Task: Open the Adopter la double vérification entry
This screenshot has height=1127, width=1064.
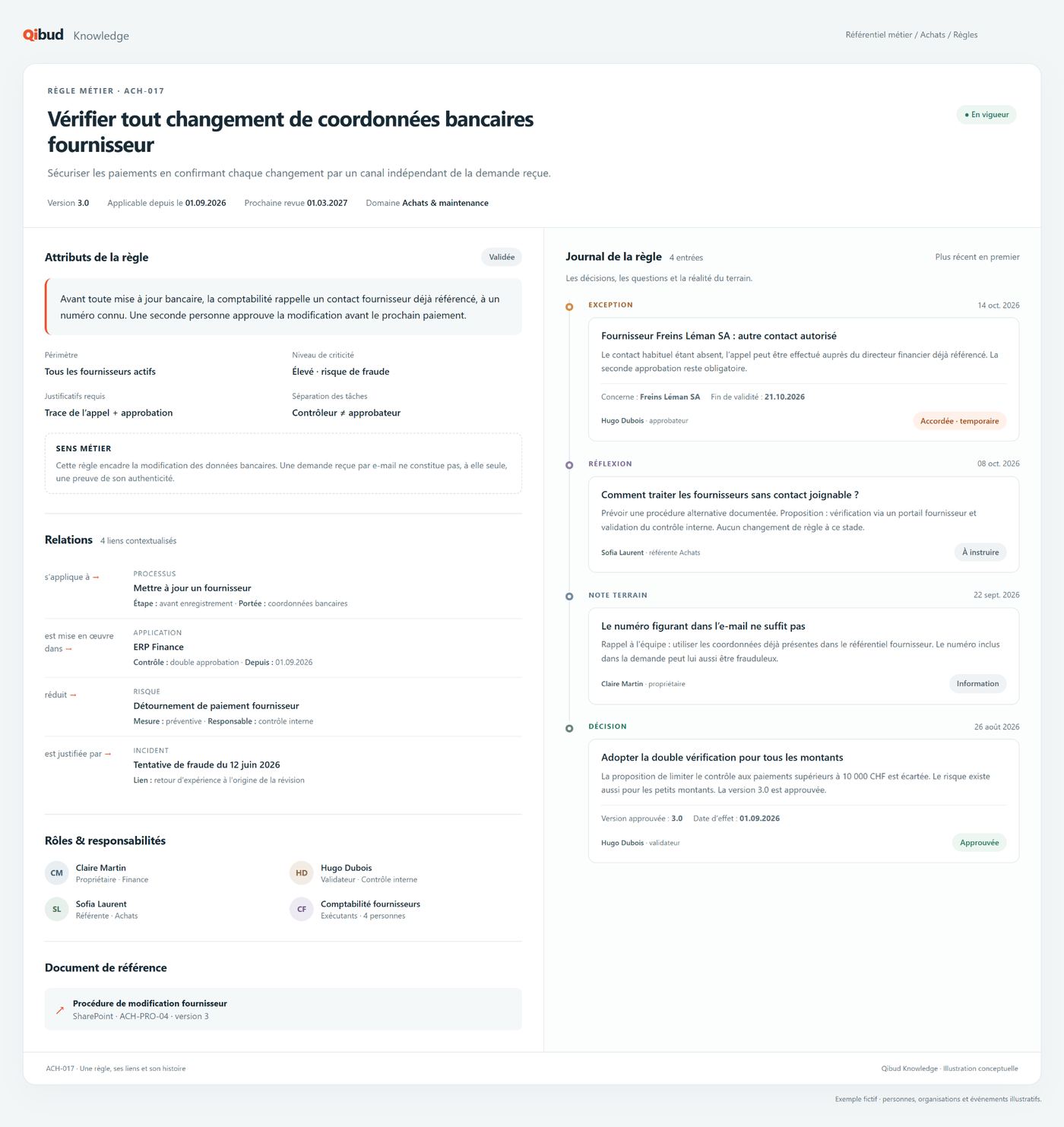Action: click(803, 801)
